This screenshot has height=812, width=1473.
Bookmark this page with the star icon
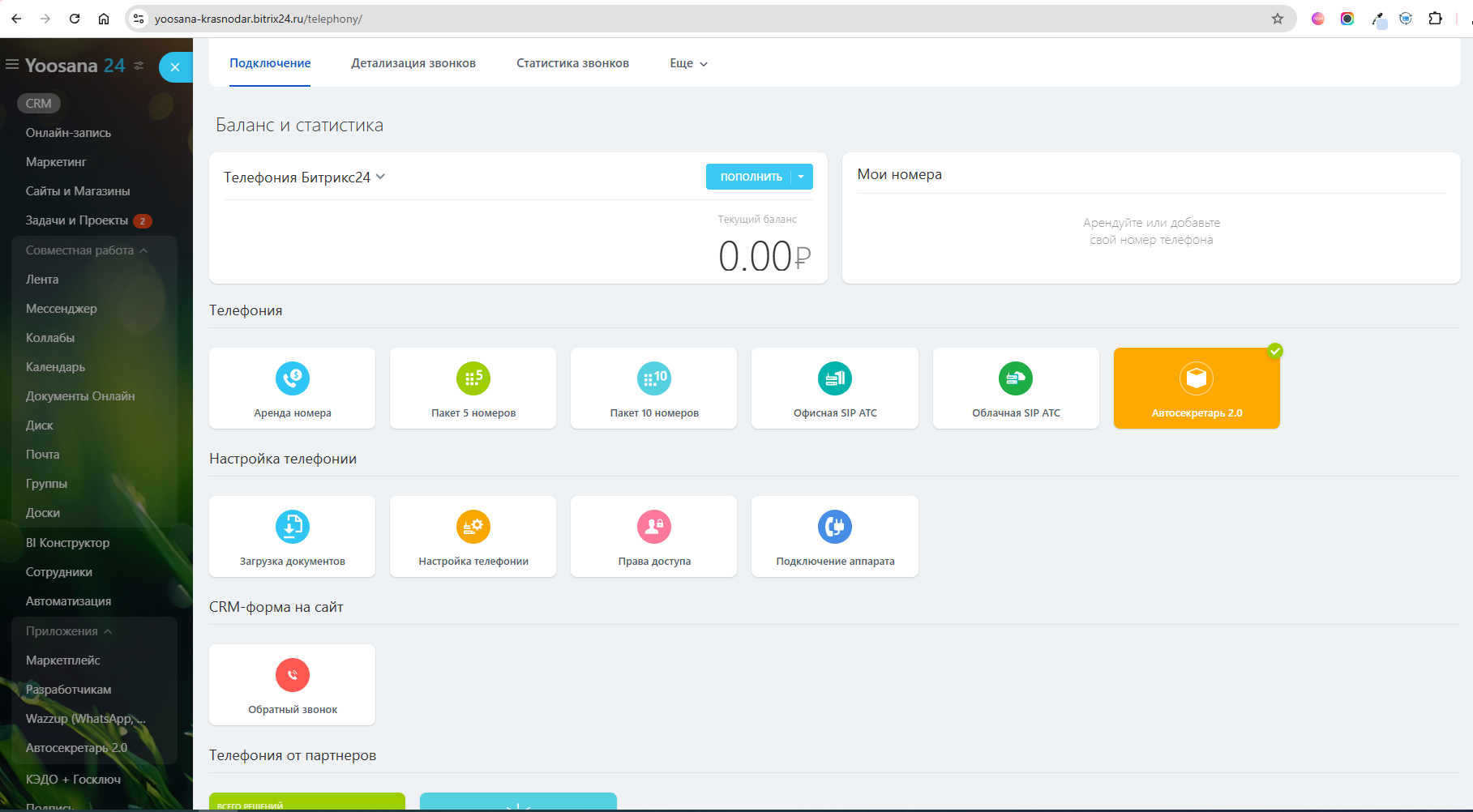(x=1278, y=19)
